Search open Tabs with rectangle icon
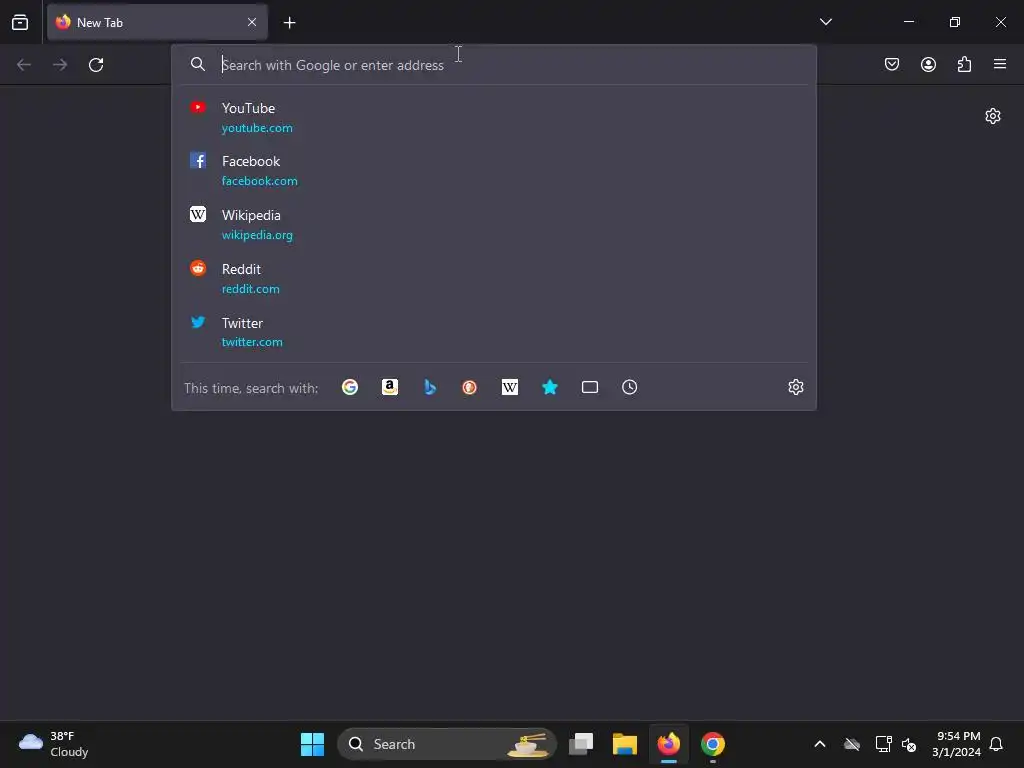This screenshot has width=1024, height=768. pos(590,387)
